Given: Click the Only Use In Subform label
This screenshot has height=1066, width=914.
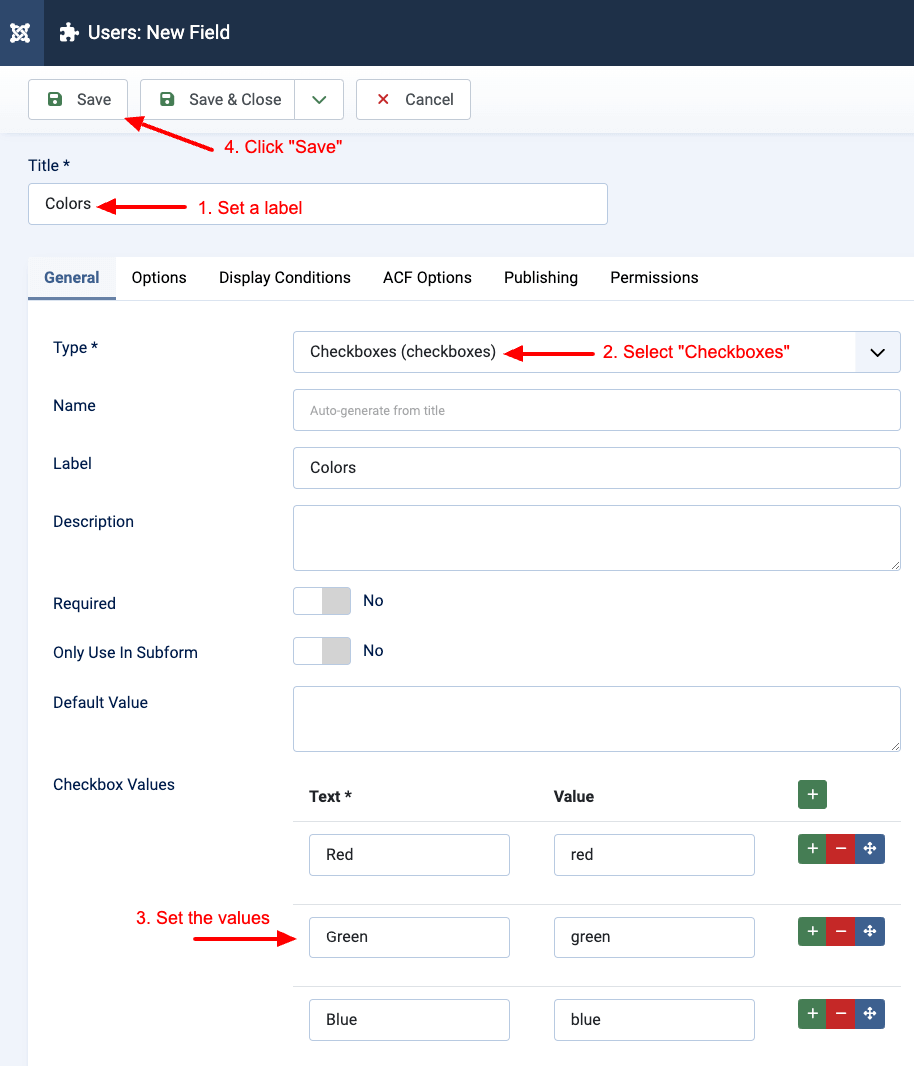Looking at the screenshot, I should [125, 653].
